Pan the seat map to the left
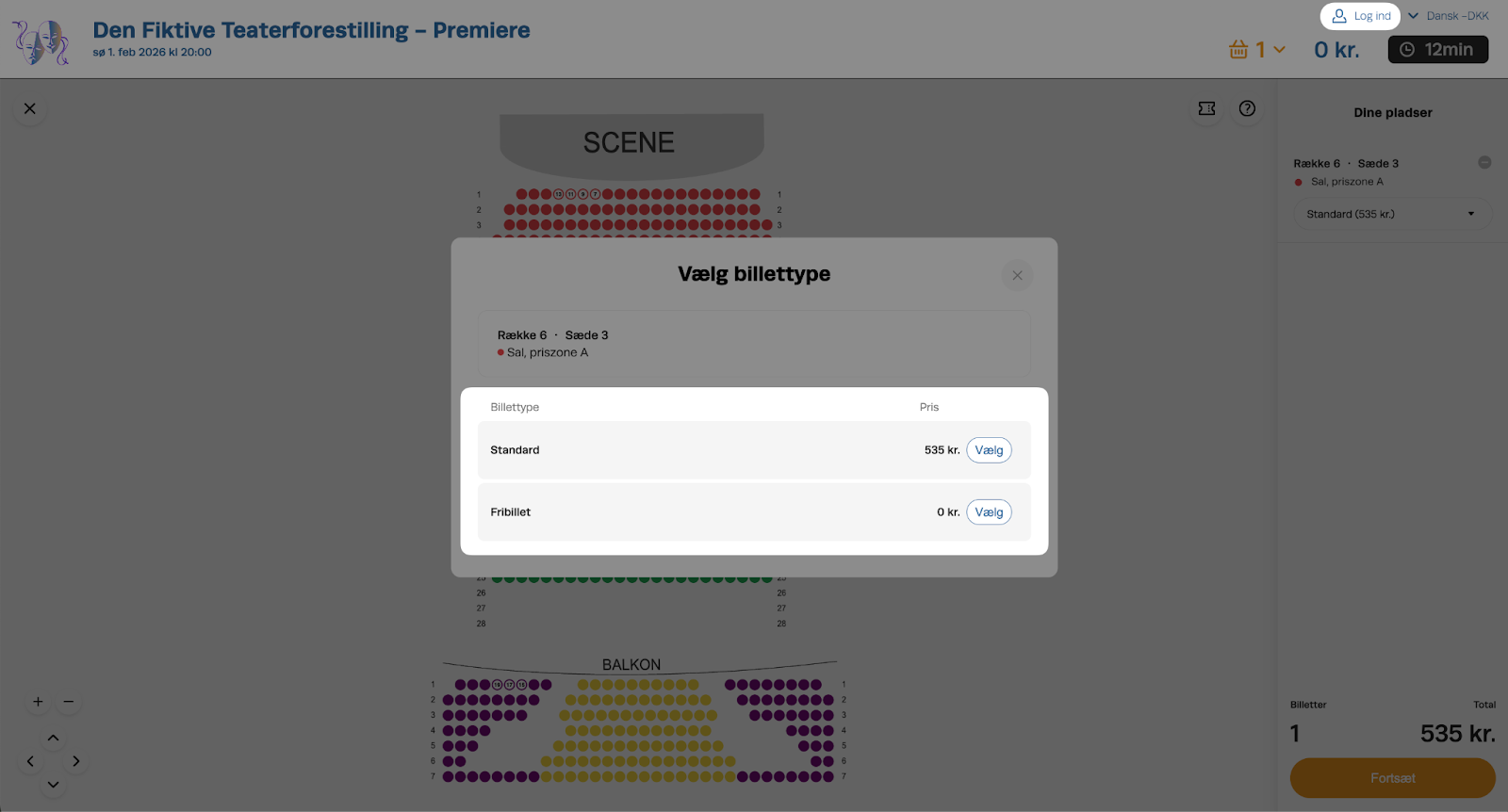Image resolution: width=1508 pixels, height=812 pixels. click(30, 761)
